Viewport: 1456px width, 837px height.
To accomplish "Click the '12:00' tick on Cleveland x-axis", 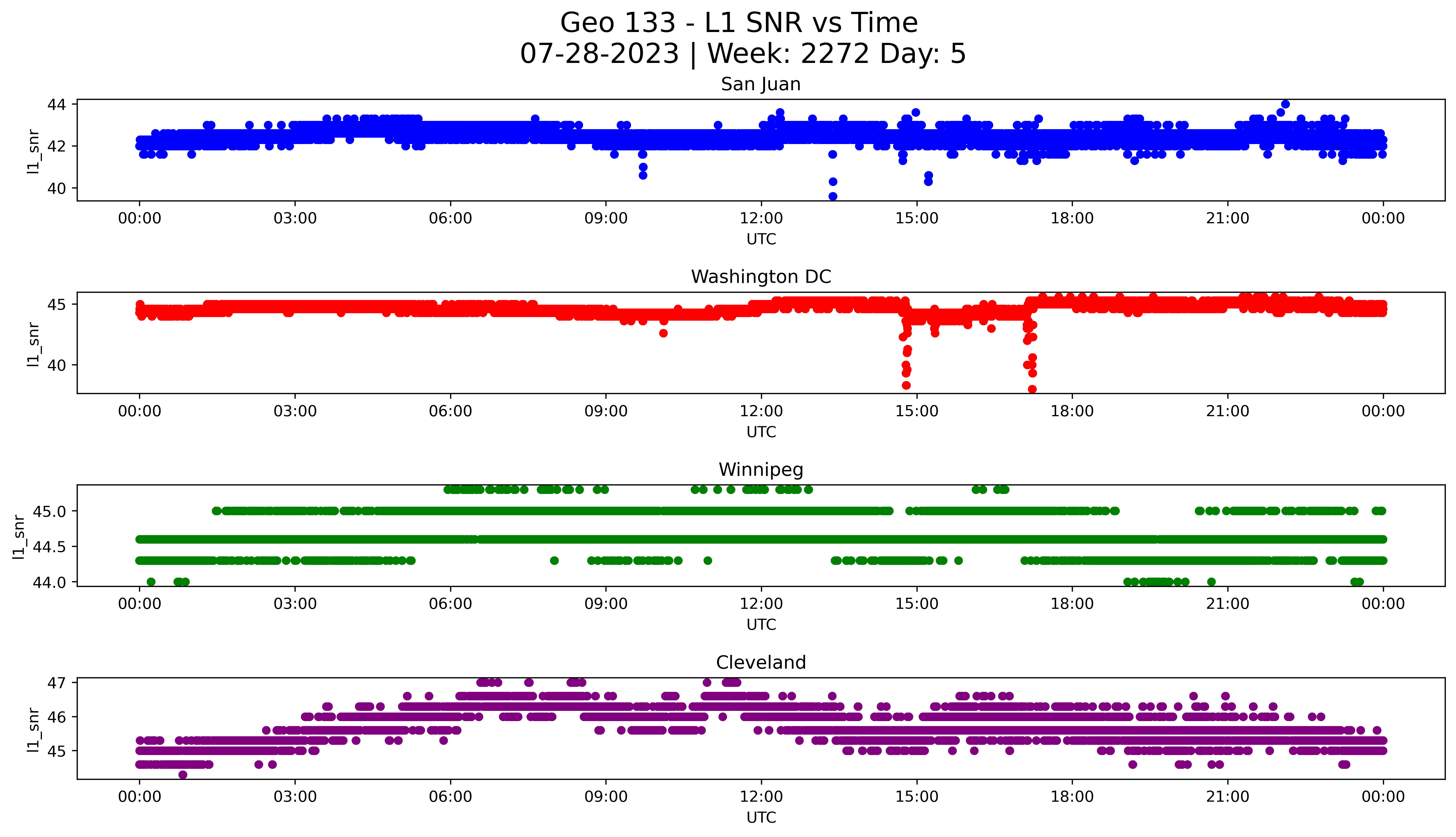I will click(762, 797).
